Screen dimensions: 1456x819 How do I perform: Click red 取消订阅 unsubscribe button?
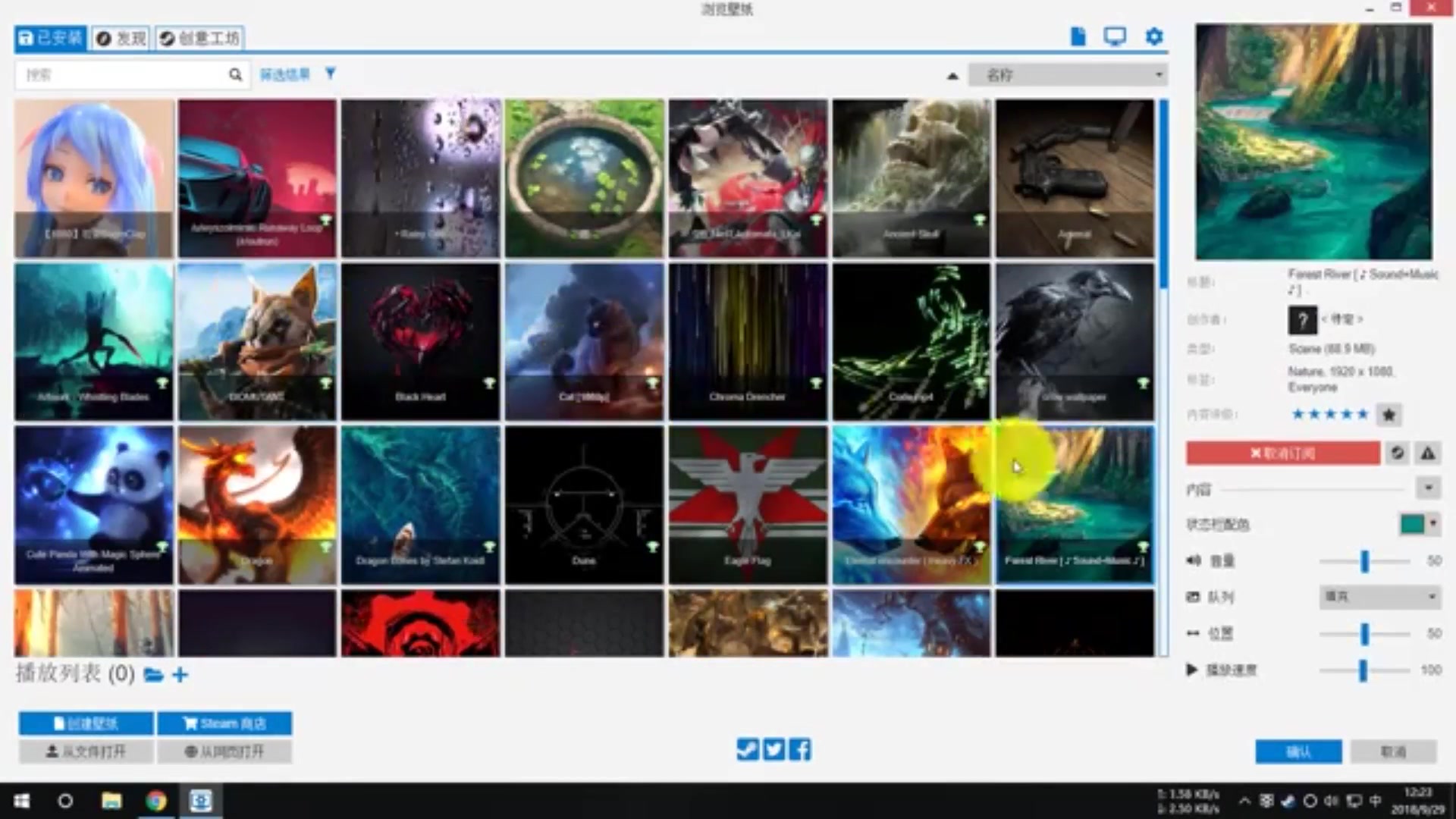1283,453
